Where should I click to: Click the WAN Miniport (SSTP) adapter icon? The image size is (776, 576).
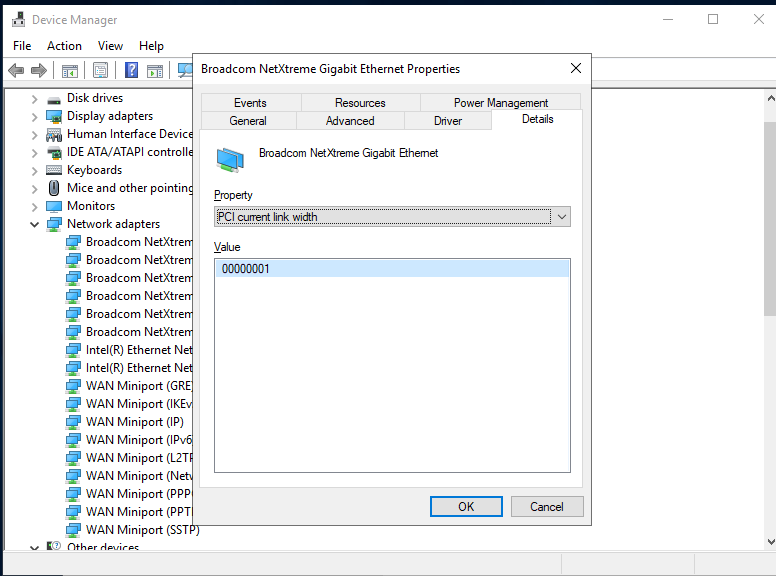click(x=73, y=530)
